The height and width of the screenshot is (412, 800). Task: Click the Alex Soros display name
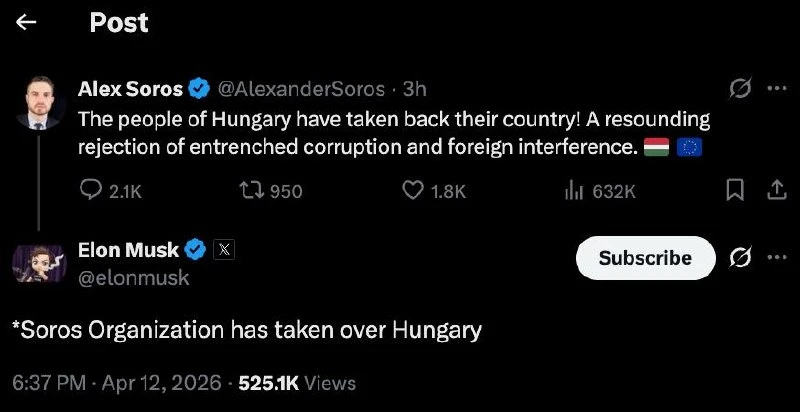[x=130, y=90]
